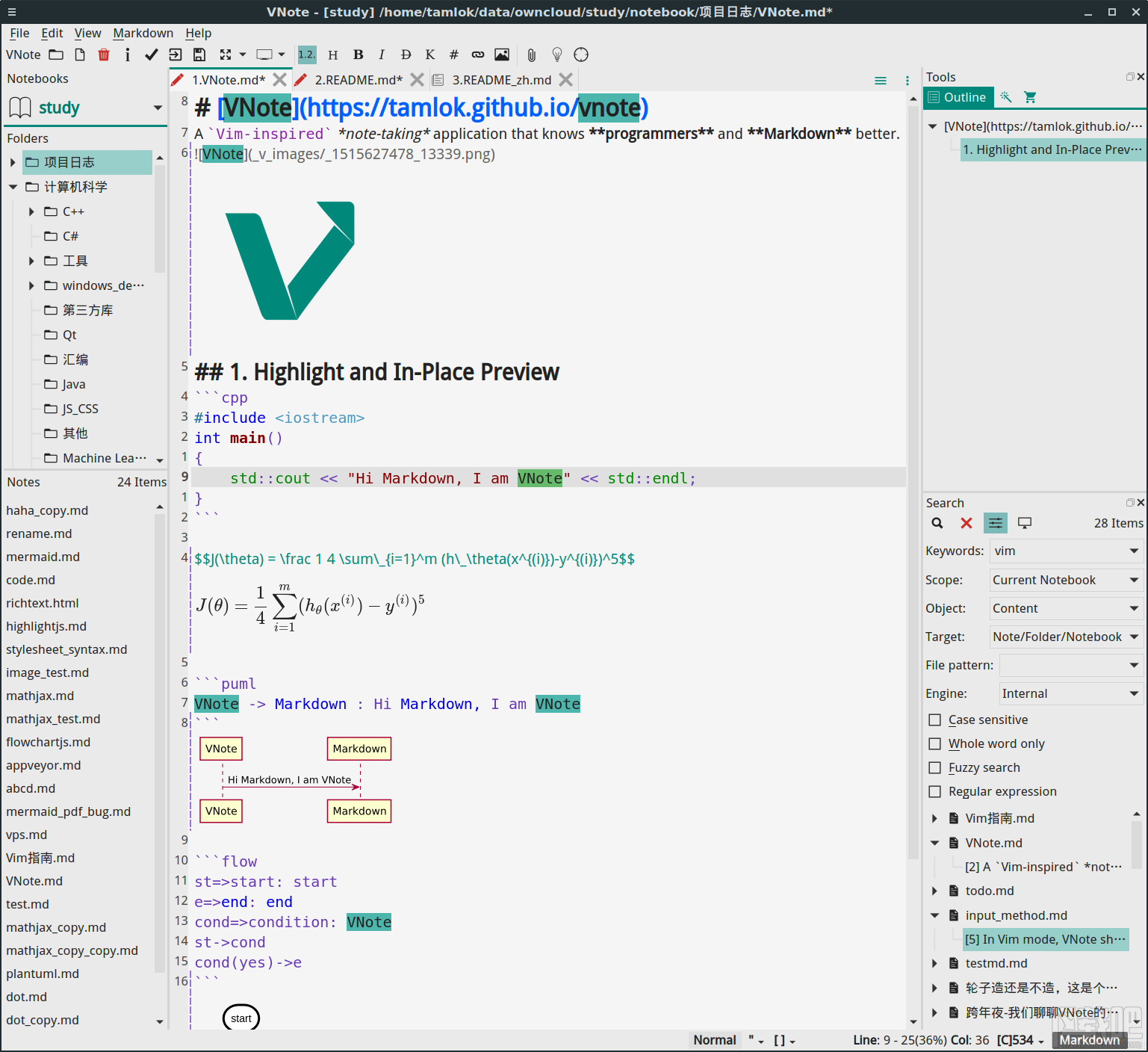The height and width of the screenshot is (1052, 1148).
Task: Open mermaid.md from the notes list
Action: point(43,557)
